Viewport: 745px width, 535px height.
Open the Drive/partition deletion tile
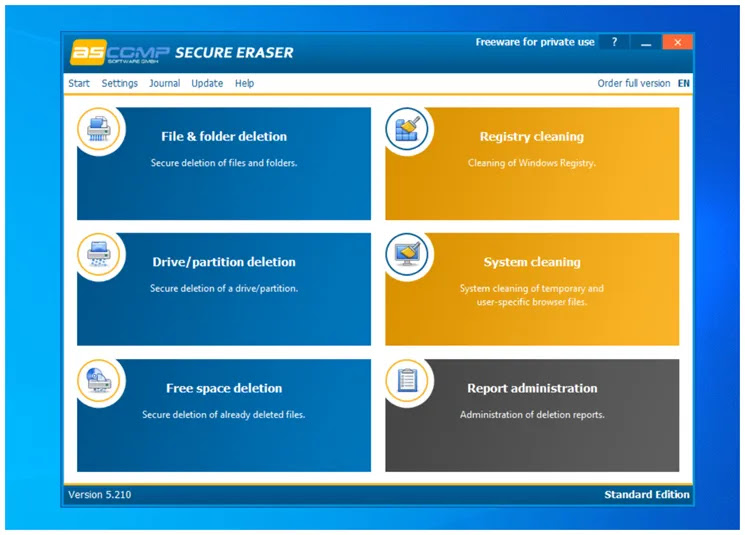[224, 289]
